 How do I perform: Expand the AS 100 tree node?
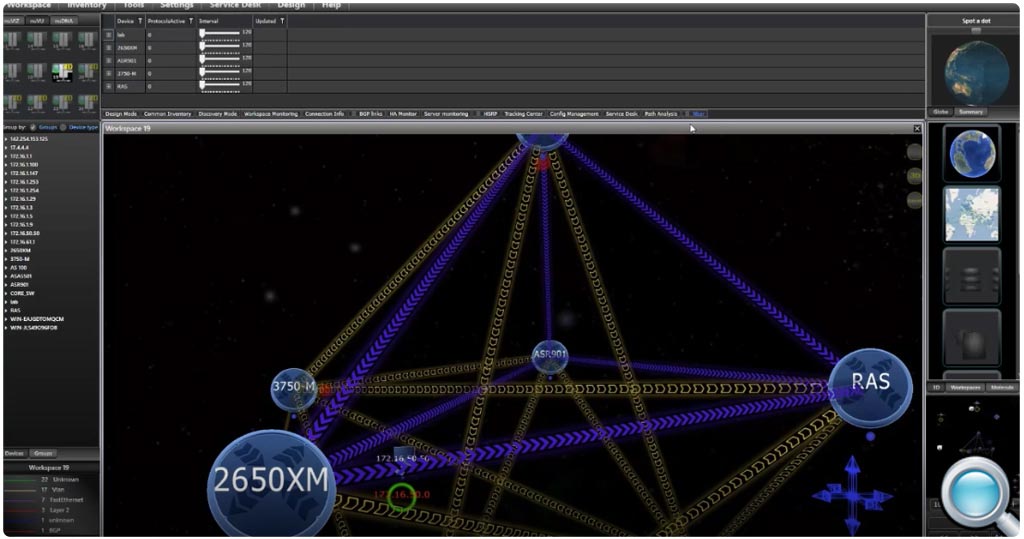[7, 267]
